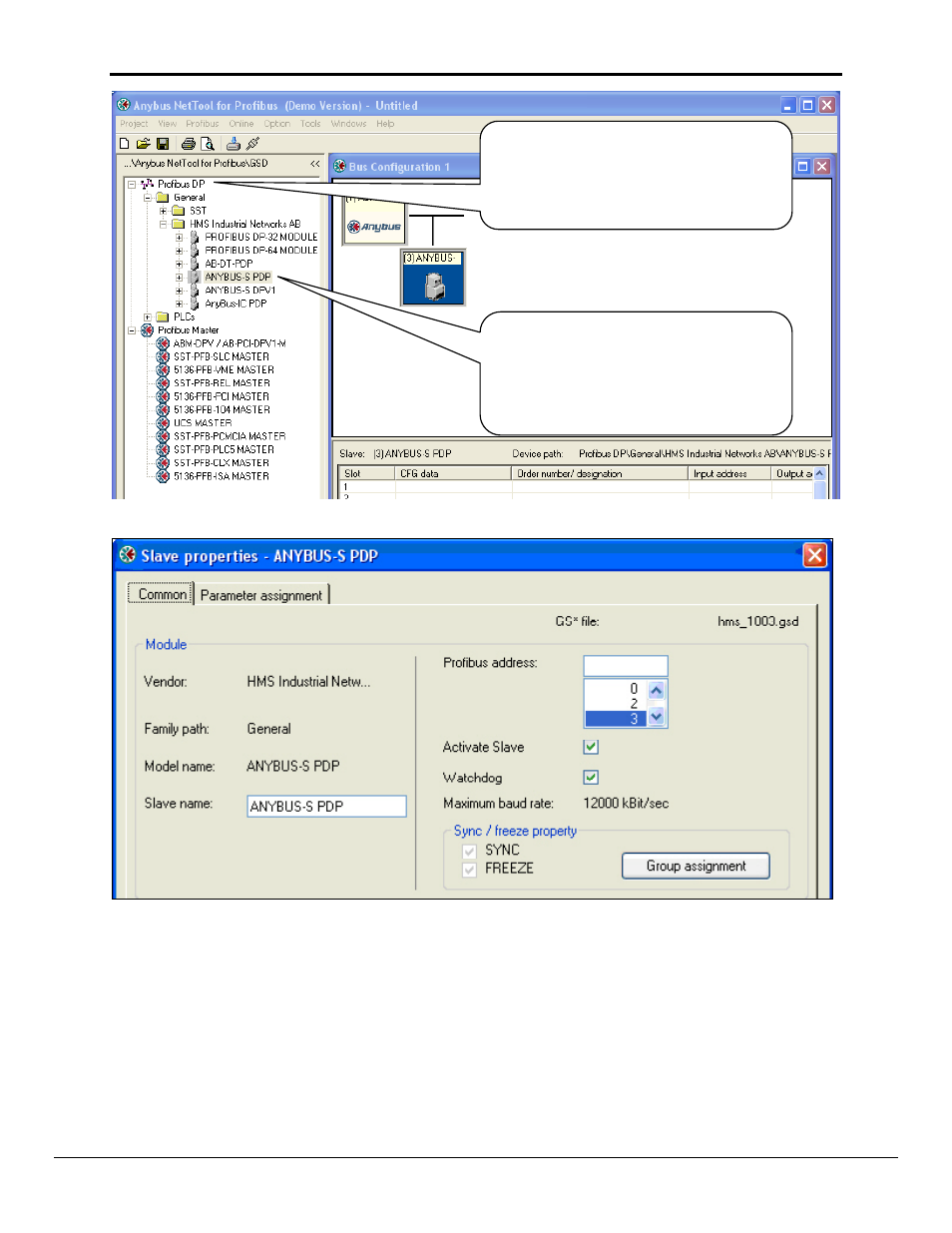Click the UCS MASTER tree entry

click(203, 423)
